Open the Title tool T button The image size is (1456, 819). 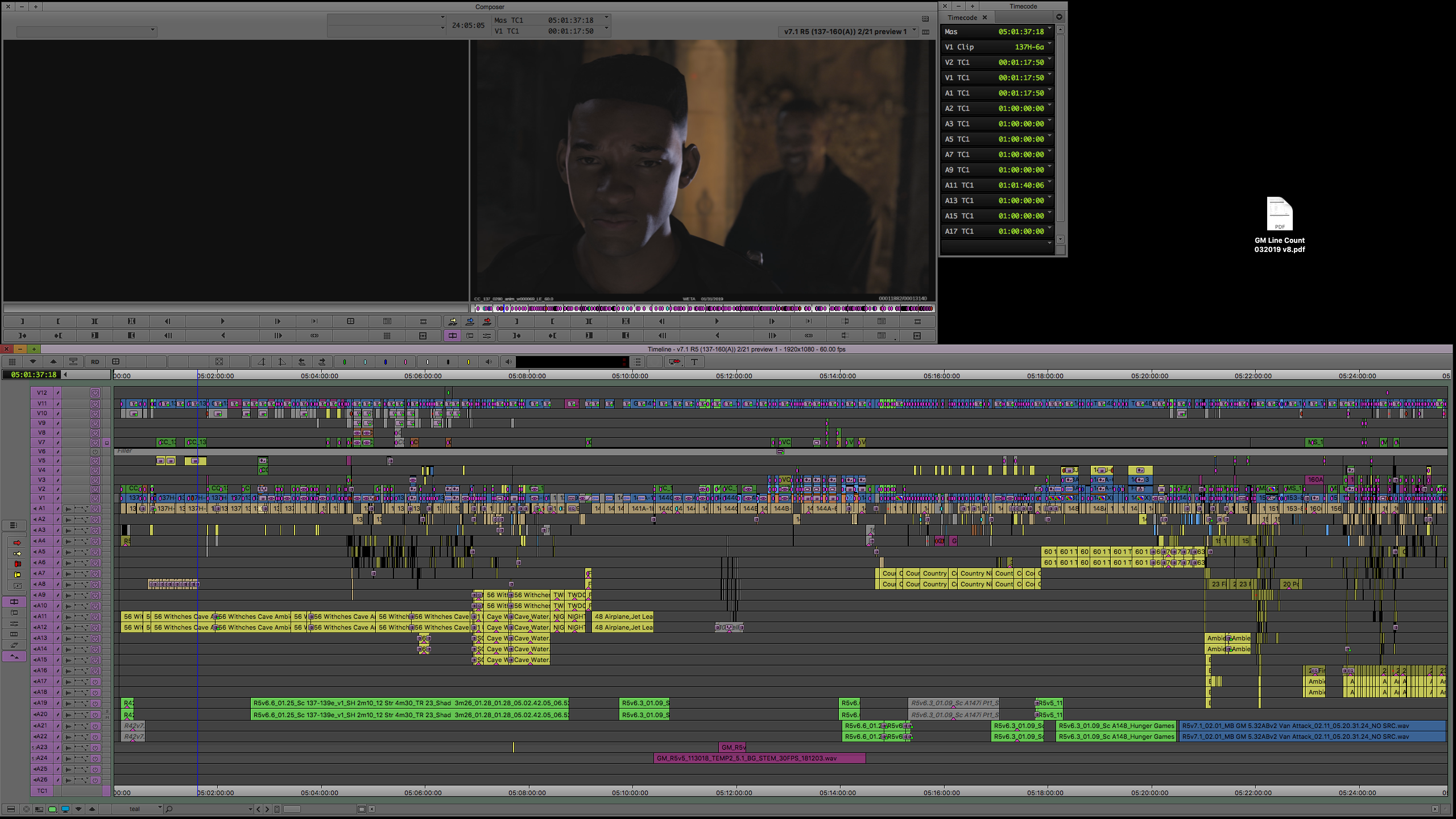point(694,362)
